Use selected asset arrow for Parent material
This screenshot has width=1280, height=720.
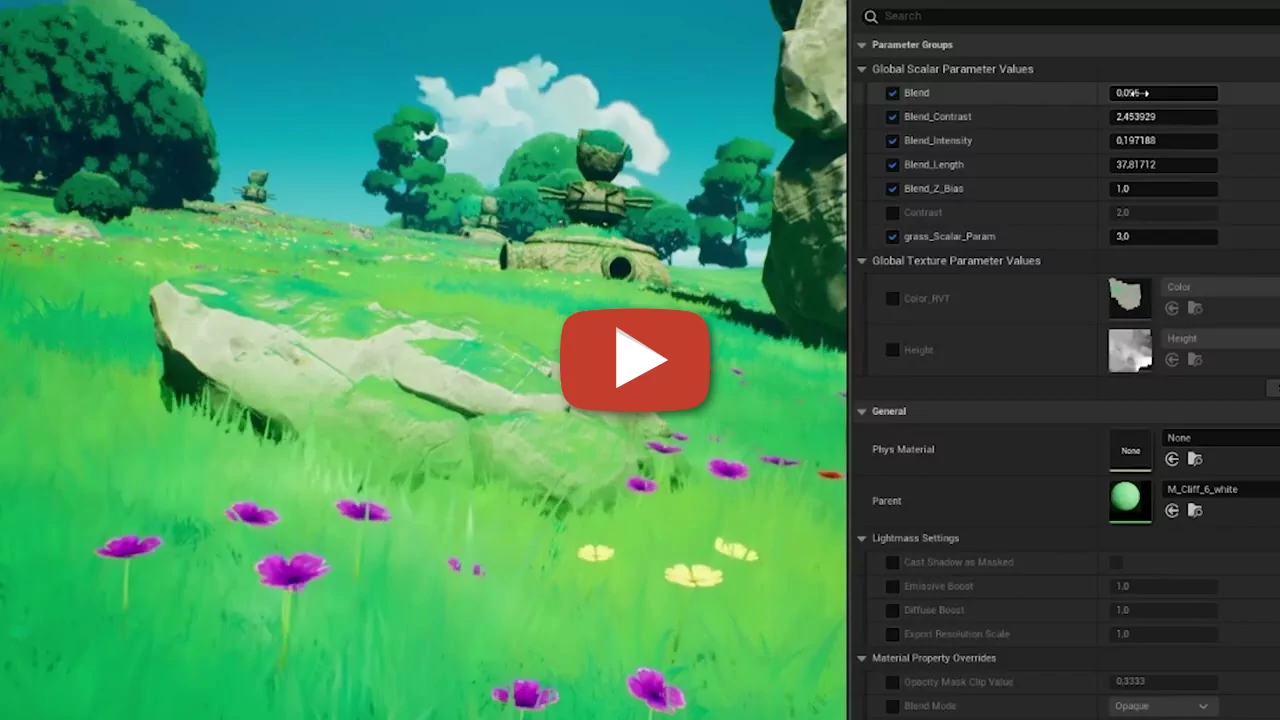tap(1173, 511)
